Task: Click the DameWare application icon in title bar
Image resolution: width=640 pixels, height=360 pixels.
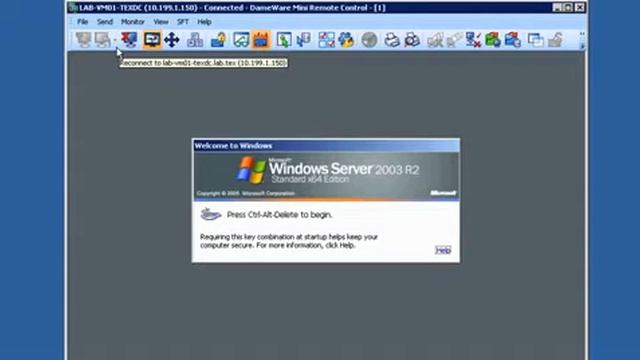Action: [x=73, y=7]
